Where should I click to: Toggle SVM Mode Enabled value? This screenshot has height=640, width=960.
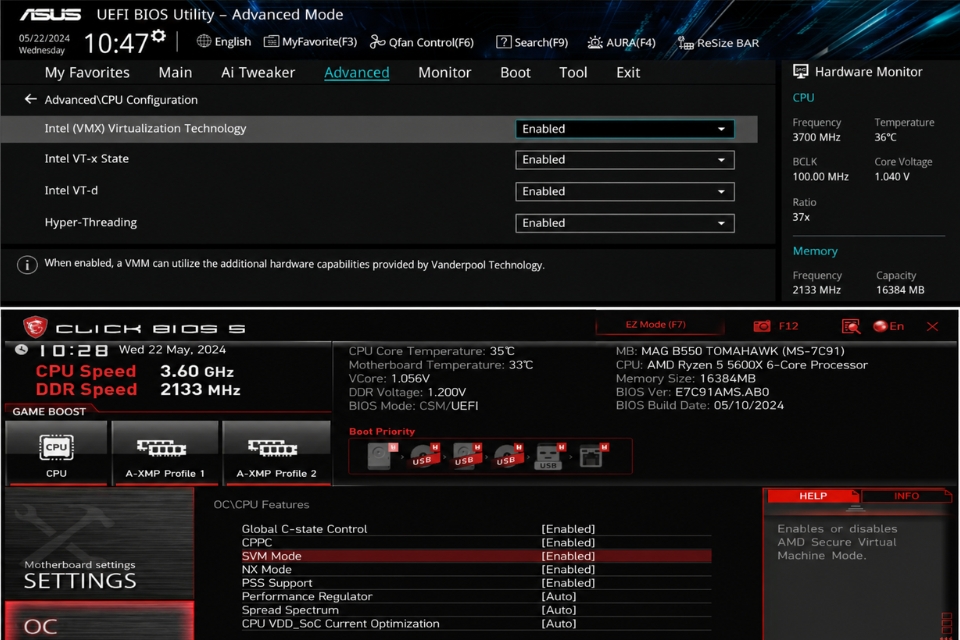coord(568,556)
